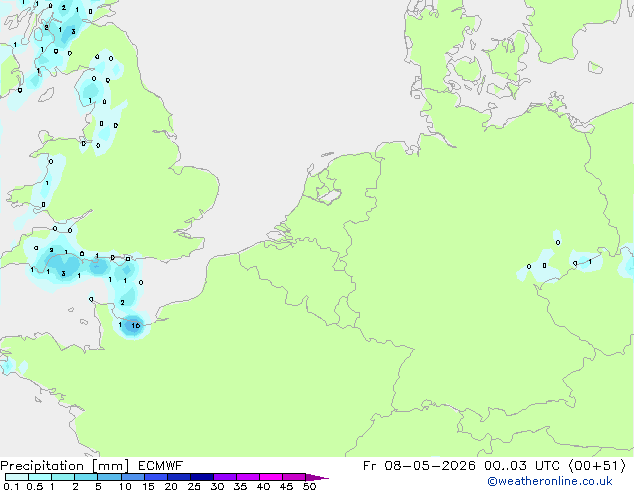Click the magenta 40–45 mm legend swatch
The width and height of the screenshot is (634, 490).
coord(271,477)
